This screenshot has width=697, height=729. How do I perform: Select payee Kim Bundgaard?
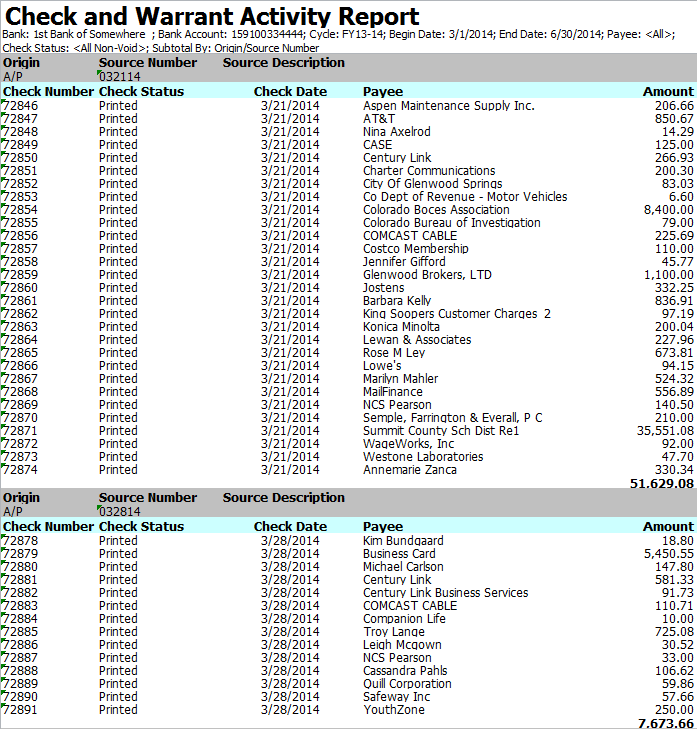click(x=403, y=541)
